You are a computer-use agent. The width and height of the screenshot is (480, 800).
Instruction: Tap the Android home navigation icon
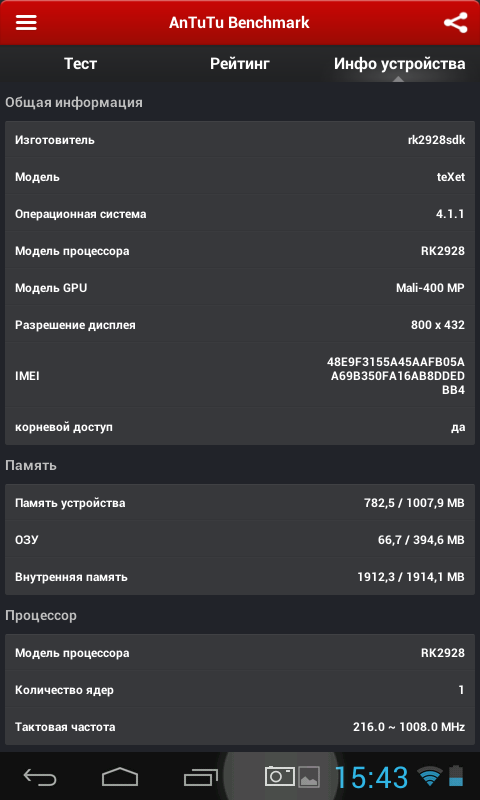[120, 777]
